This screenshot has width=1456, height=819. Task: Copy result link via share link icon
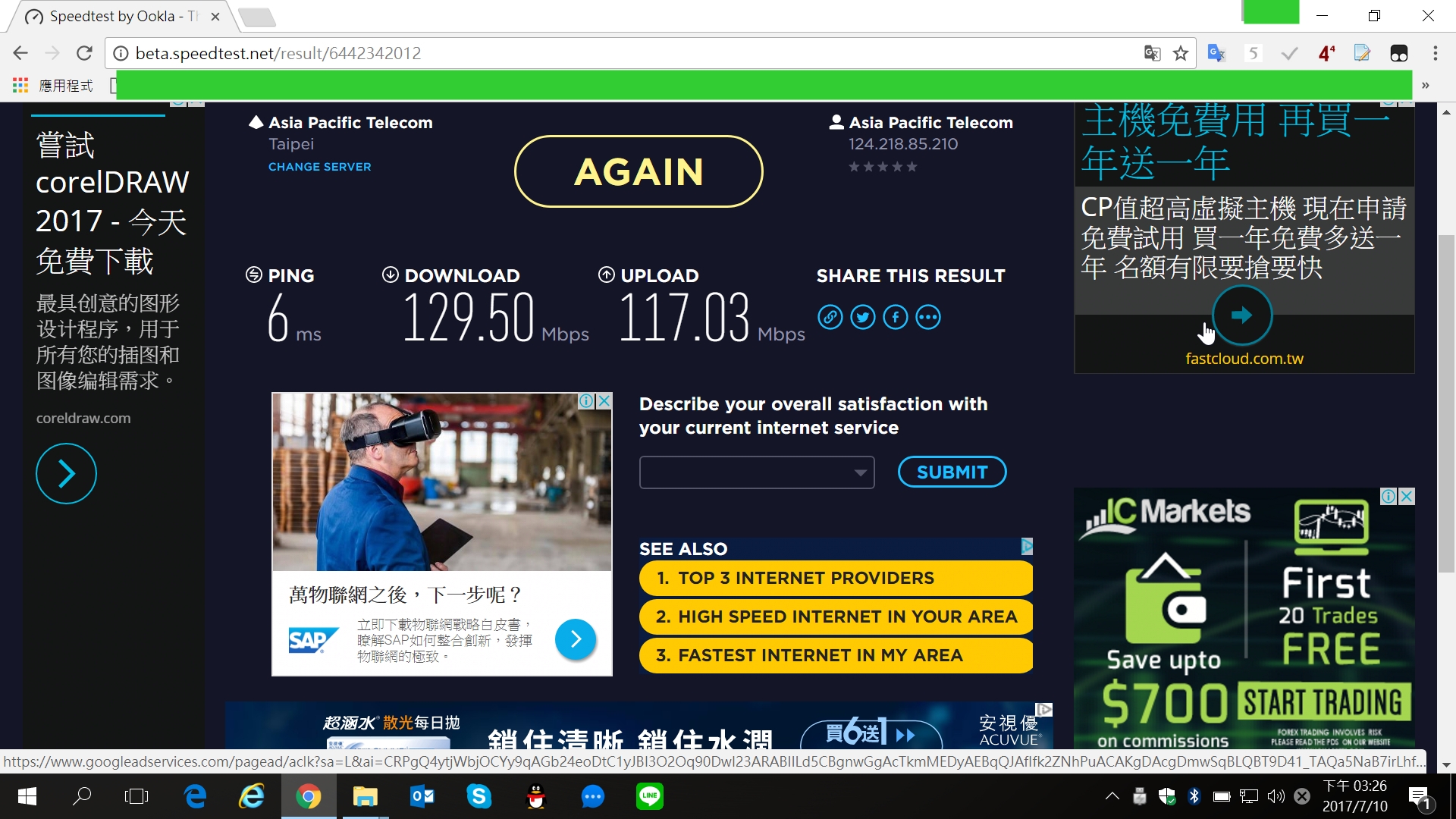(830, 317)
